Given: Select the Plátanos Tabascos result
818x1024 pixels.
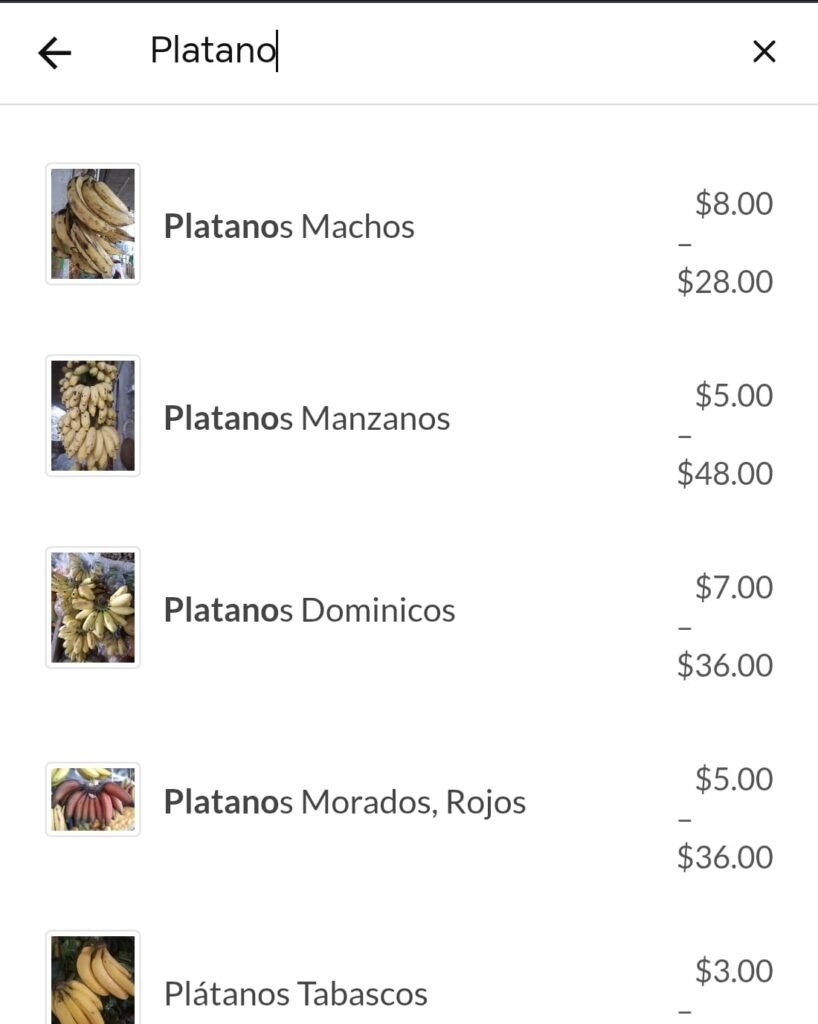Looking at the screenshot, I should pyautogui.click(x=409, y=978).
